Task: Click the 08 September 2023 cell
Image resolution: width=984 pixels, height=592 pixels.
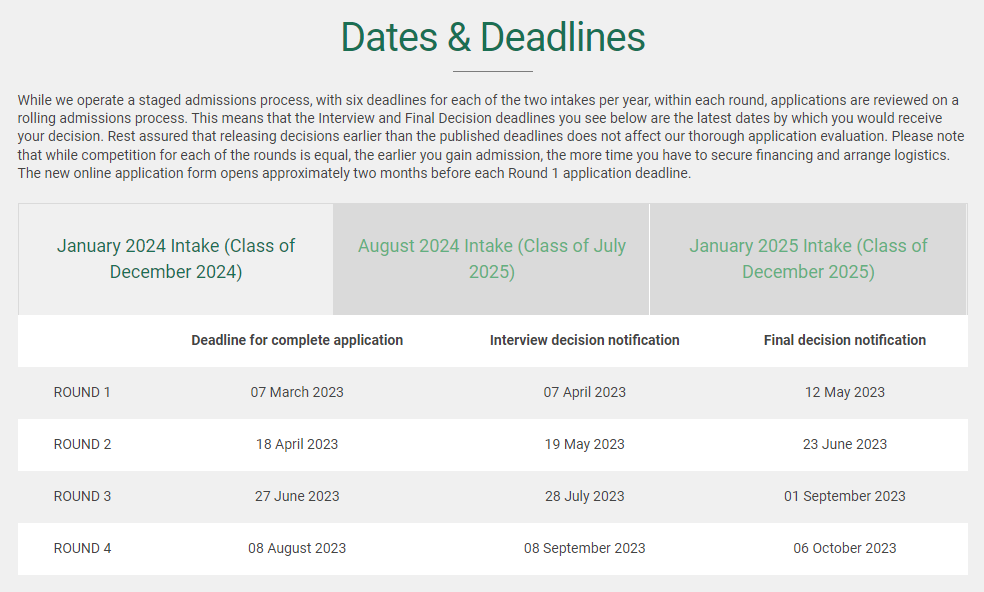Action: tap(584, 549)
